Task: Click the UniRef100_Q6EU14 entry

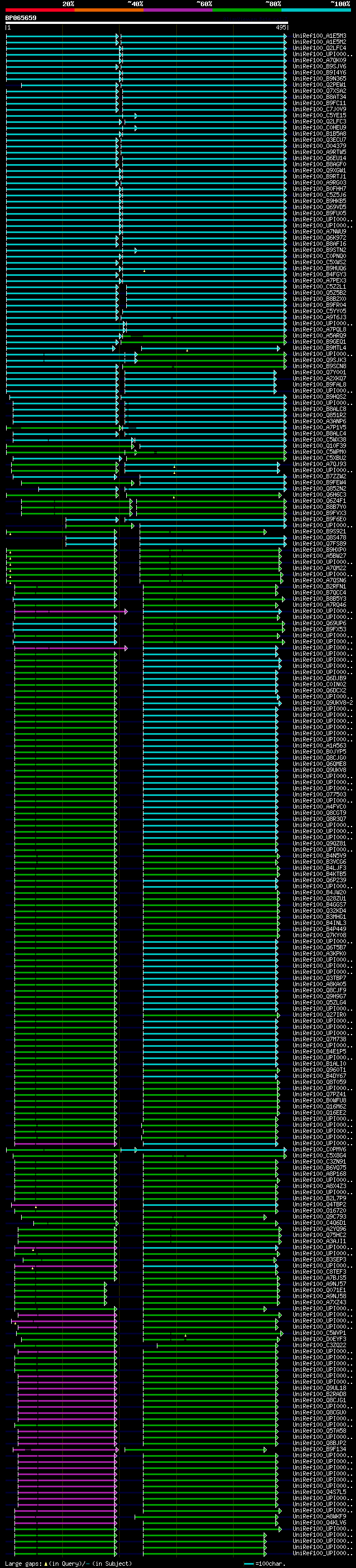Action: tap(319, 159)
